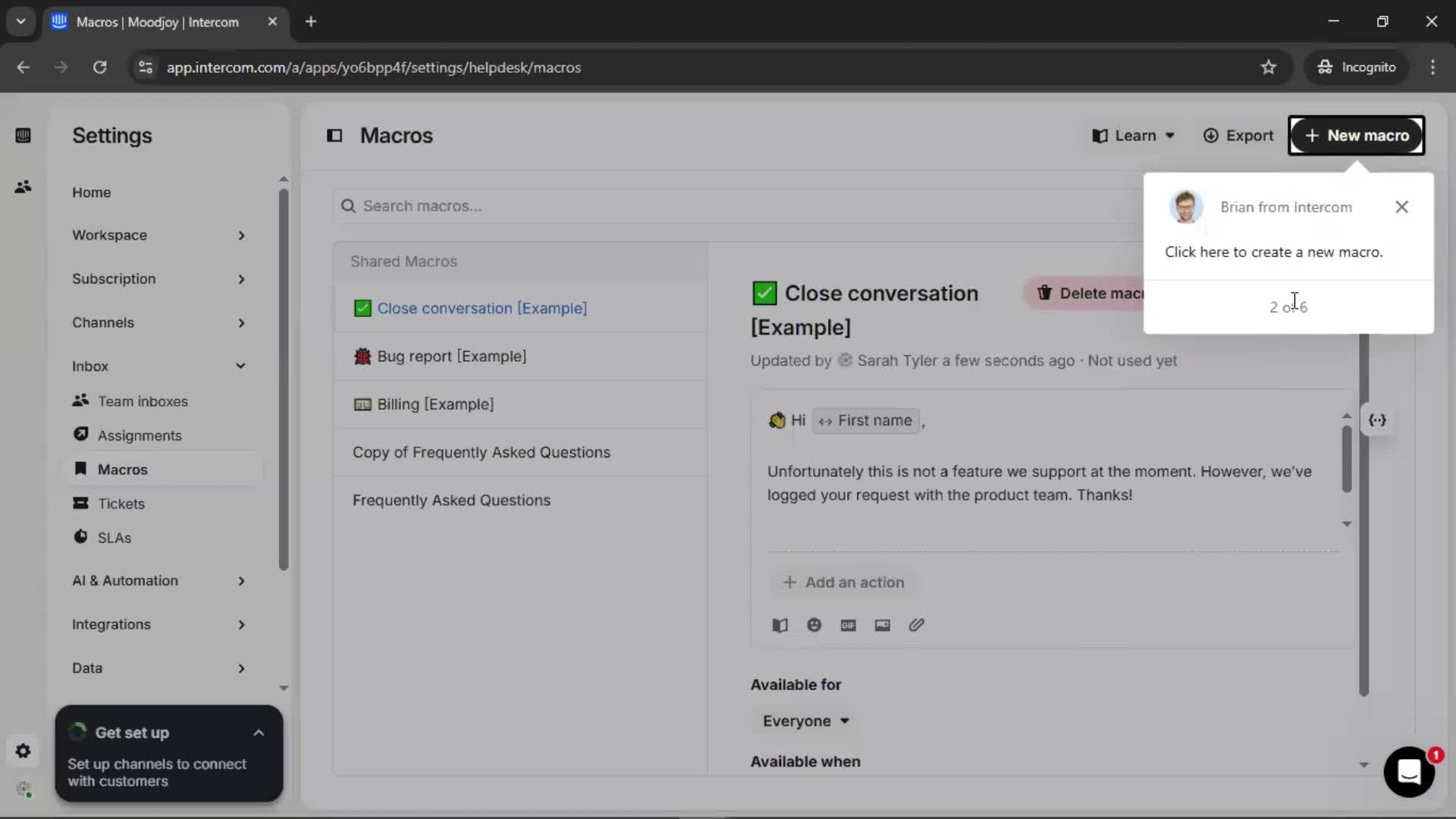Viewport: 1456px width, 819px height.
Task: Insert a GIF in the macro editor
Action: pos(848,626)
